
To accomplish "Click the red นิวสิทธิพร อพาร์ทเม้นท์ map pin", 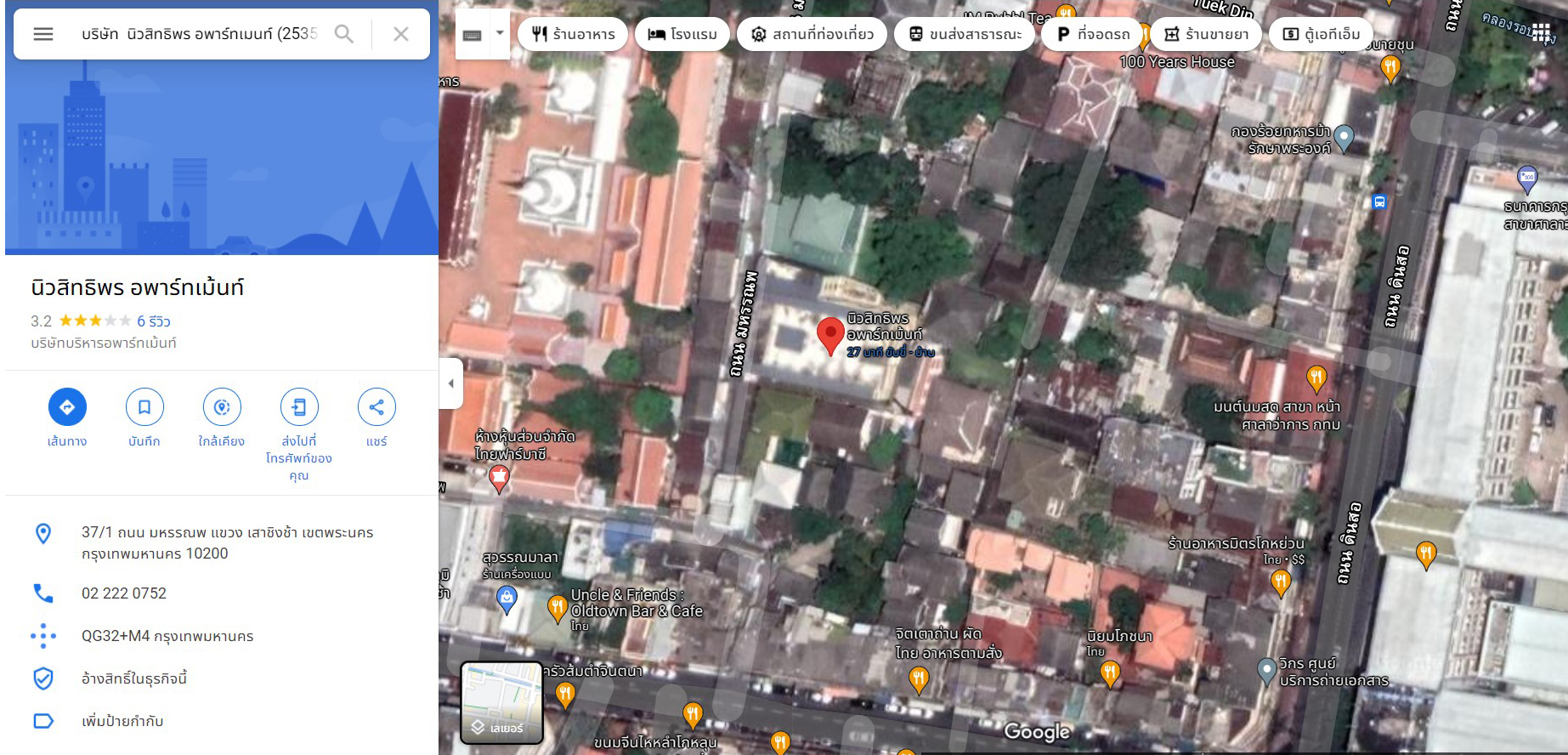I will (830, 334).
